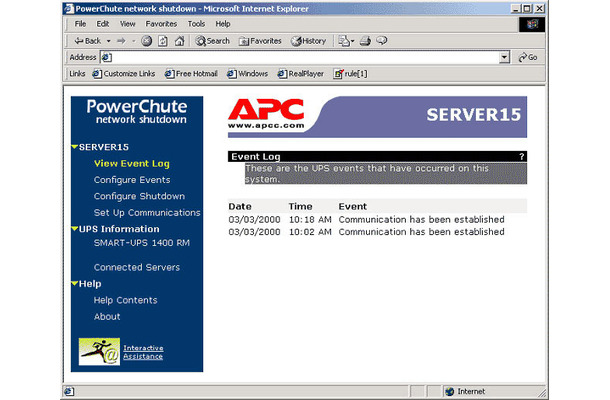Image resolution: width=610 pixels, height=400 pixels.
Task: Open the Customize Links shortcut
Action: 124,74
